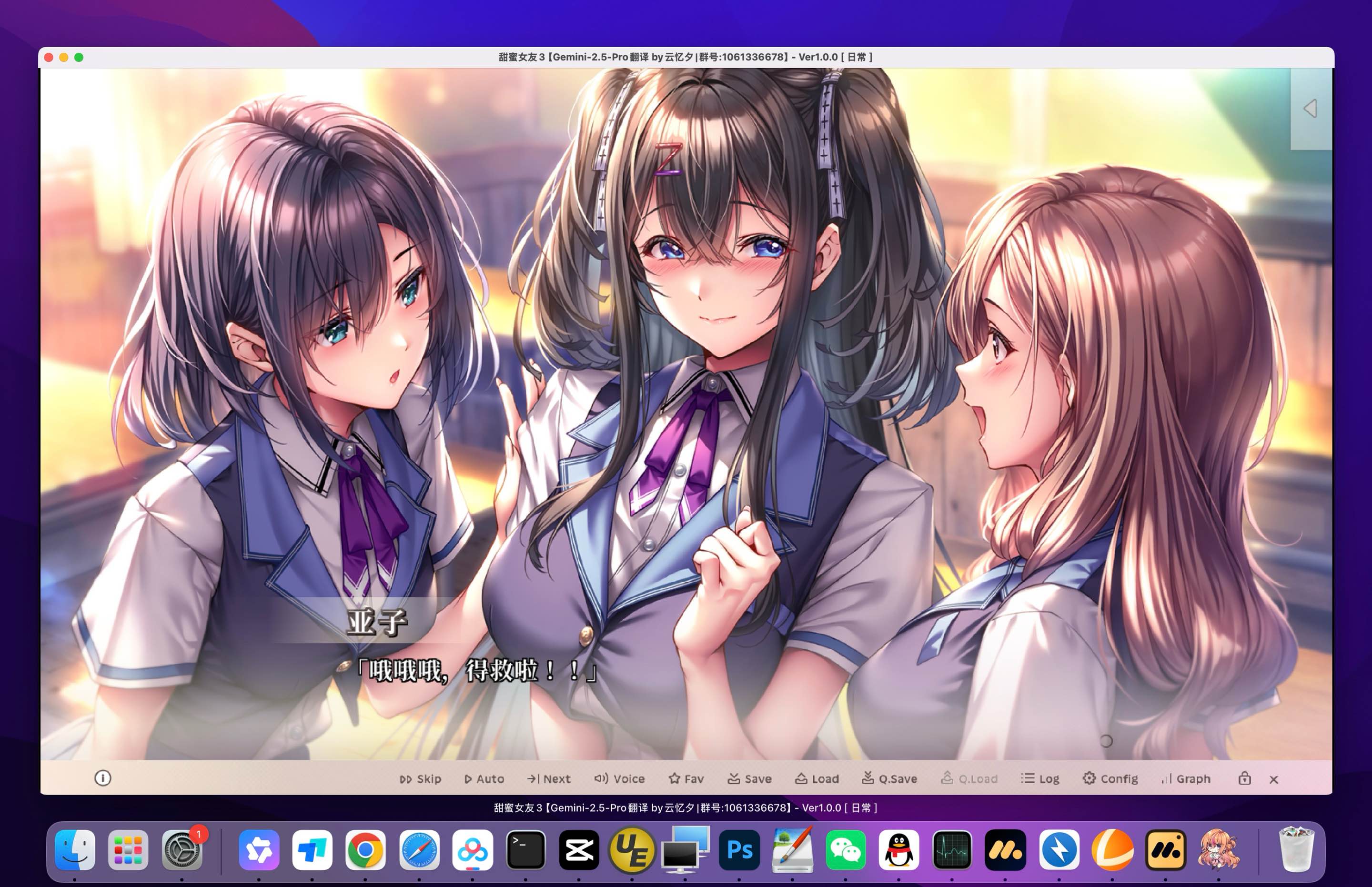Open the story Graph viewer

click(1185, 779)
